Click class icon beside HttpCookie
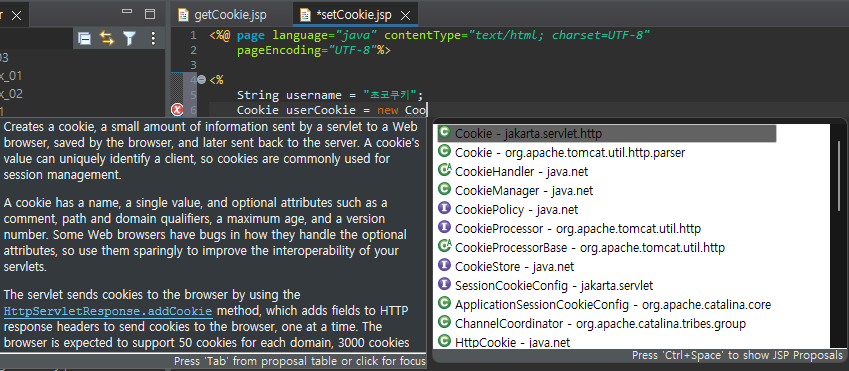Screen dimensions: 849x371 (x=444, y=341)
